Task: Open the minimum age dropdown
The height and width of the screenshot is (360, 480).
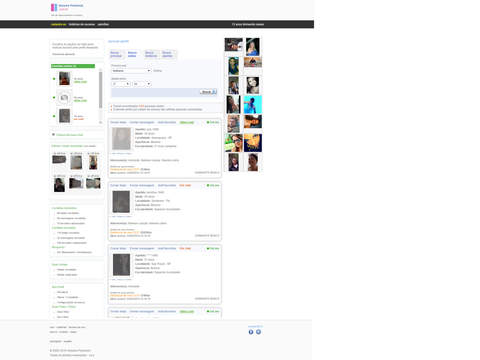Action: [121, 84]
